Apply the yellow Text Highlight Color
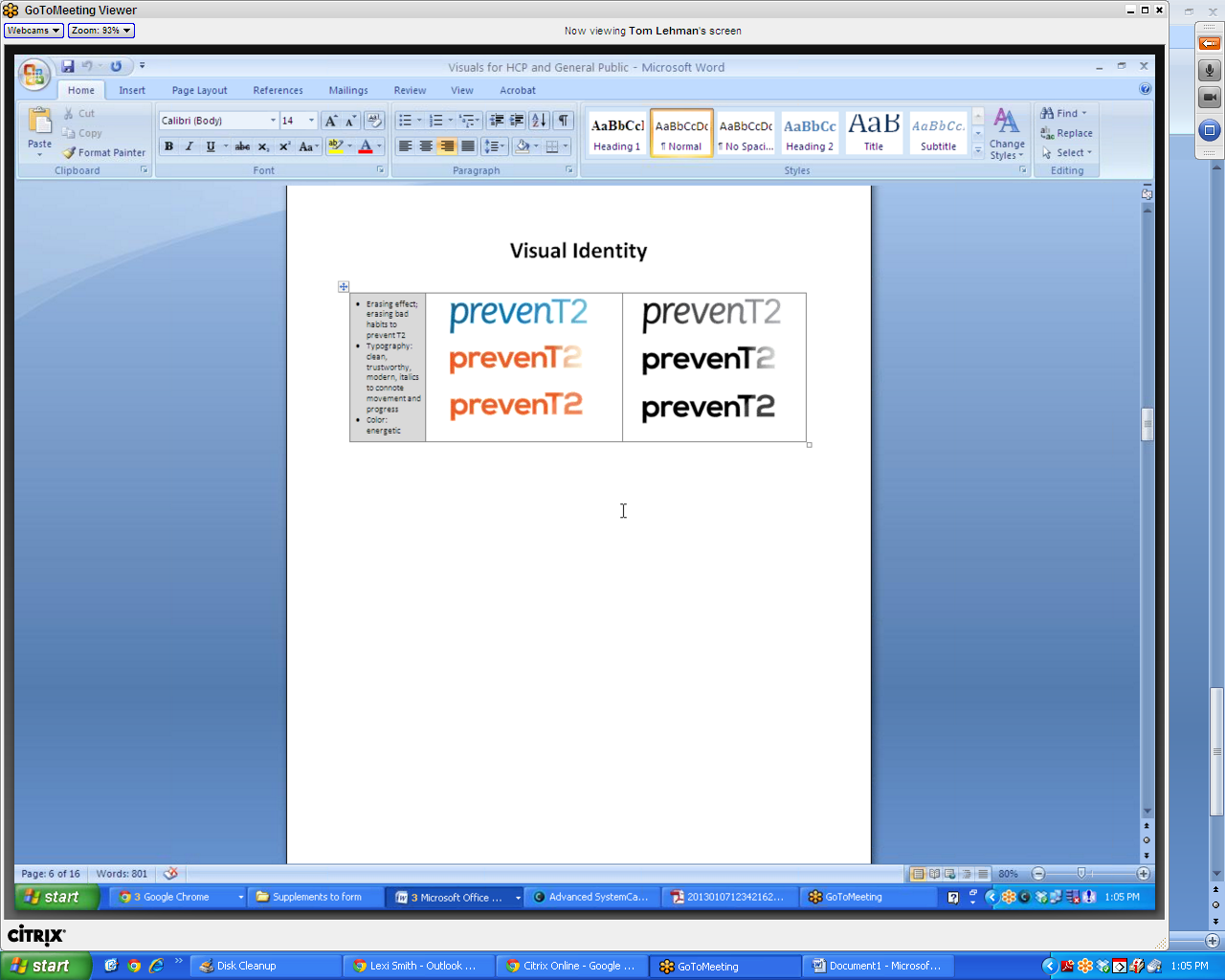1225x980 pixels. (335, 146)
